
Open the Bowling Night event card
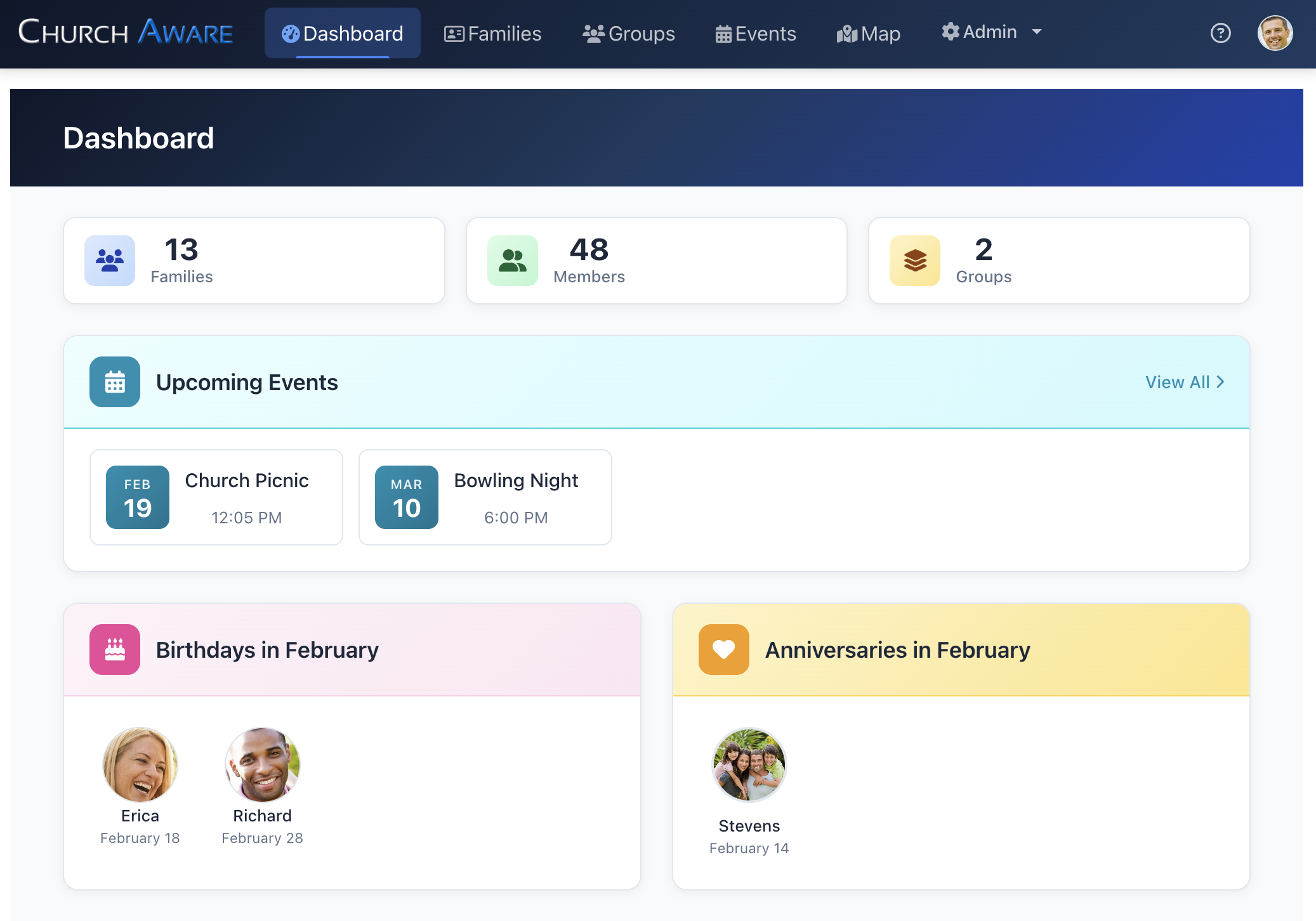tap(485, 497)
